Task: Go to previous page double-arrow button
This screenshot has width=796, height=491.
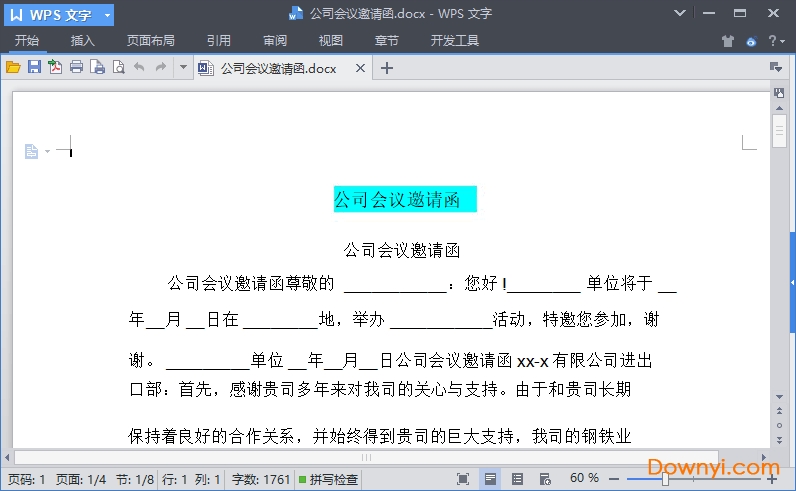Action: click(x=779, y=411)
